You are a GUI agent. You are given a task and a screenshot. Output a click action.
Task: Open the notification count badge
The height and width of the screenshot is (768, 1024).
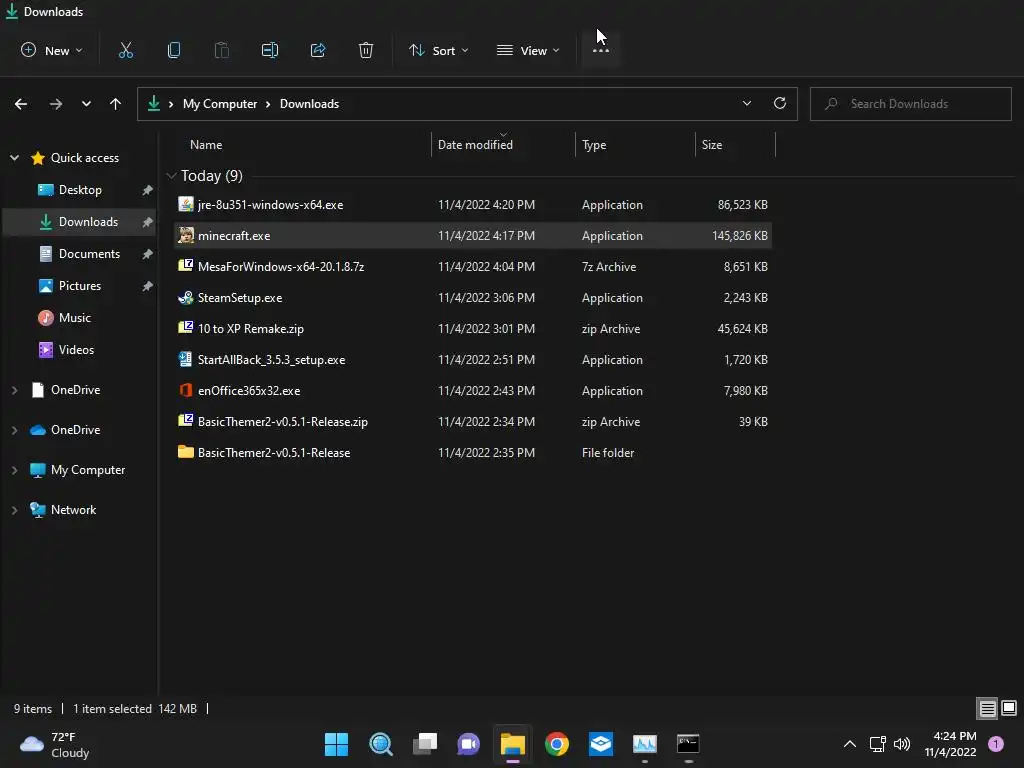[x=996, y=744]
